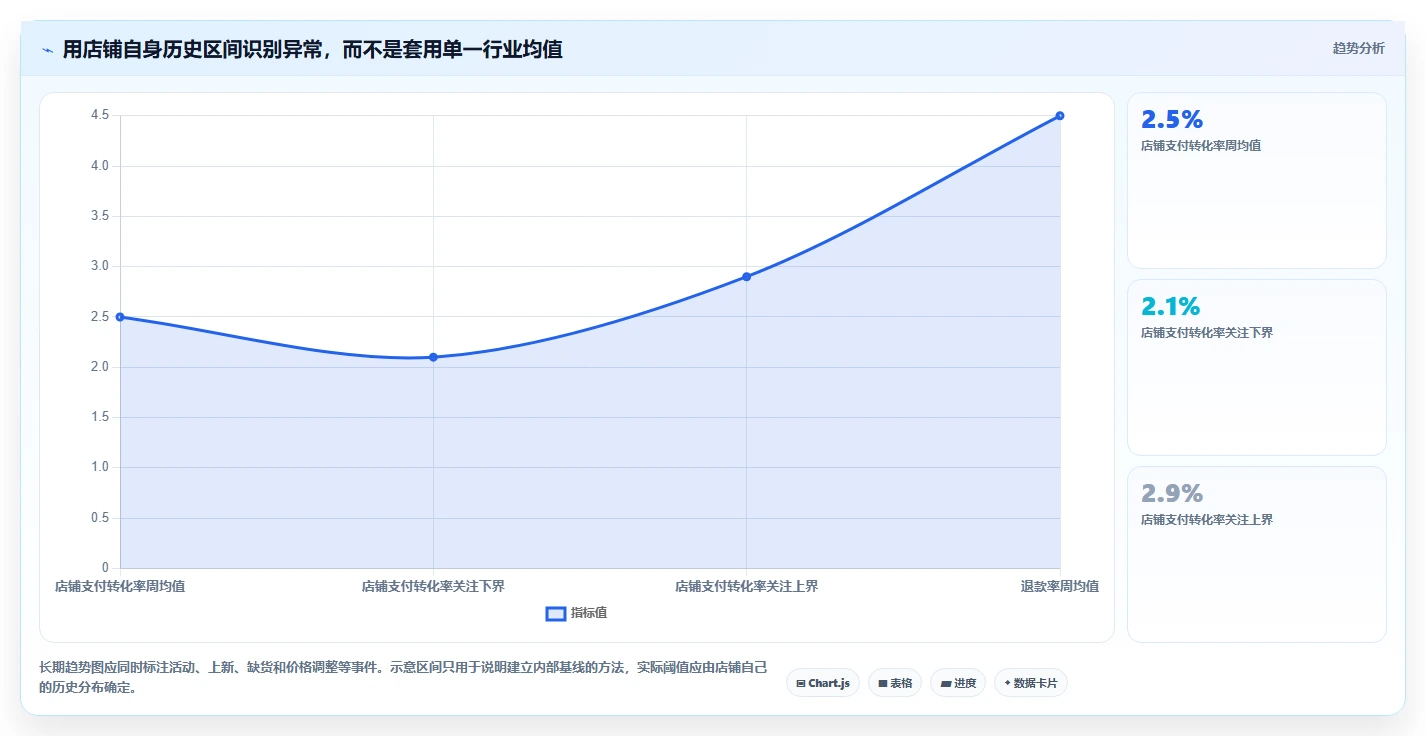Image resolution: width=1426 pixels, height=736 pixels.
Task: Select the 进度 tag chip
Action: point(958,683)
